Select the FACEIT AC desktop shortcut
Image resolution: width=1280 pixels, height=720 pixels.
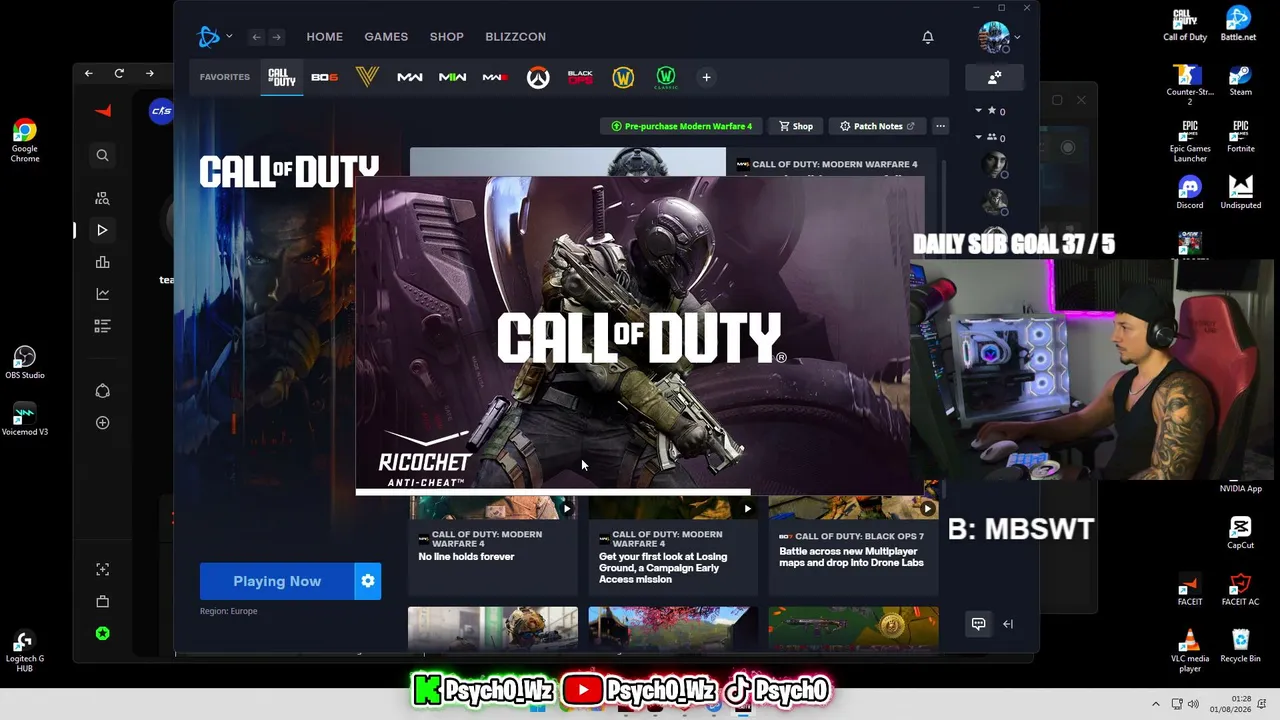[1240, 590]
